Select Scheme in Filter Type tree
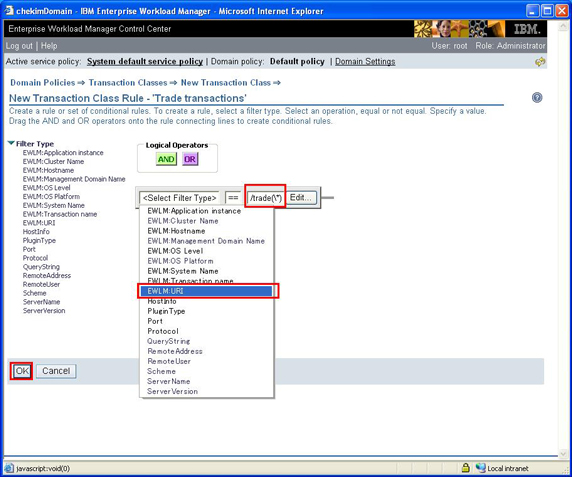 tap(34, 293)
